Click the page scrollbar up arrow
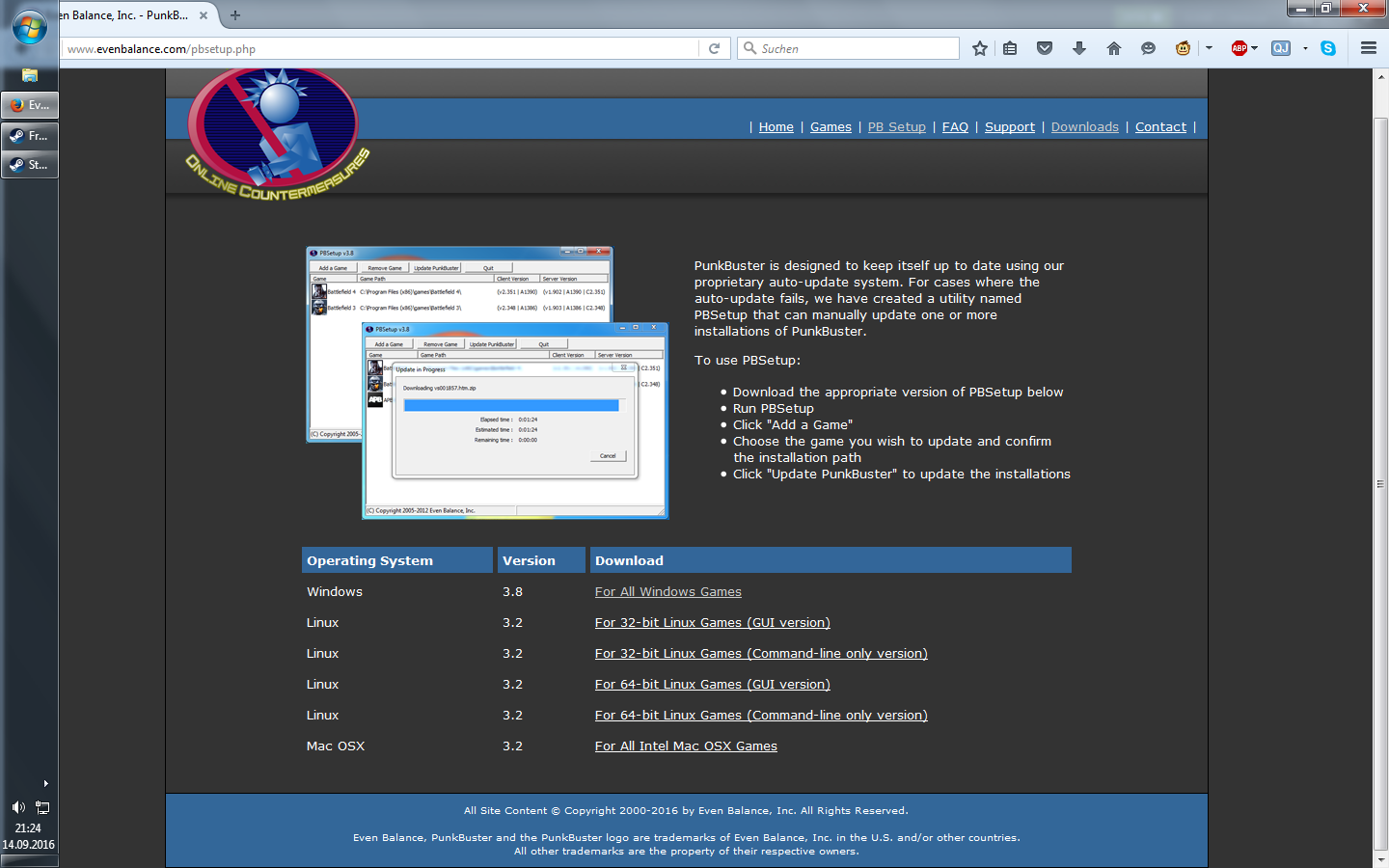The height and width of the screenshot is (868, 1389). click(1380, 75)
